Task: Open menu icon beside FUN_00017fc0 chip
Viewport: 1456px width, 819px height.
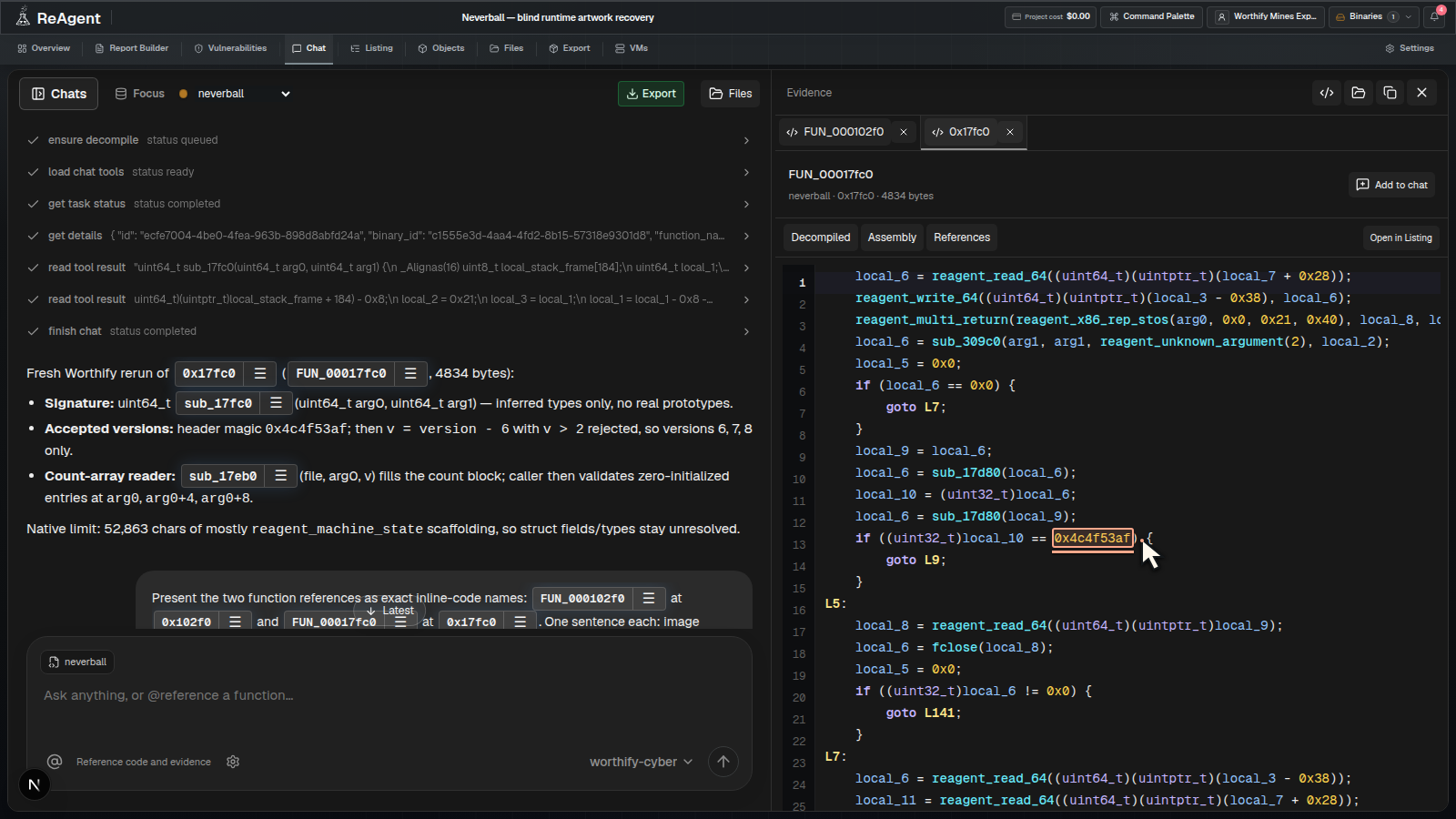Action: pos(409,373)
